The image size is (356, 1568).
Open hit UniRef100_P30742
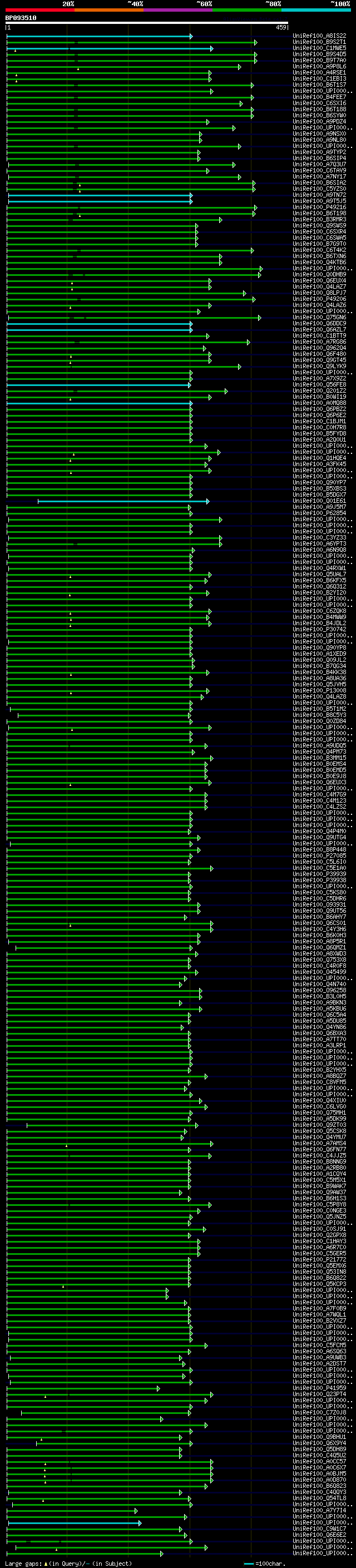click(319, 629)
